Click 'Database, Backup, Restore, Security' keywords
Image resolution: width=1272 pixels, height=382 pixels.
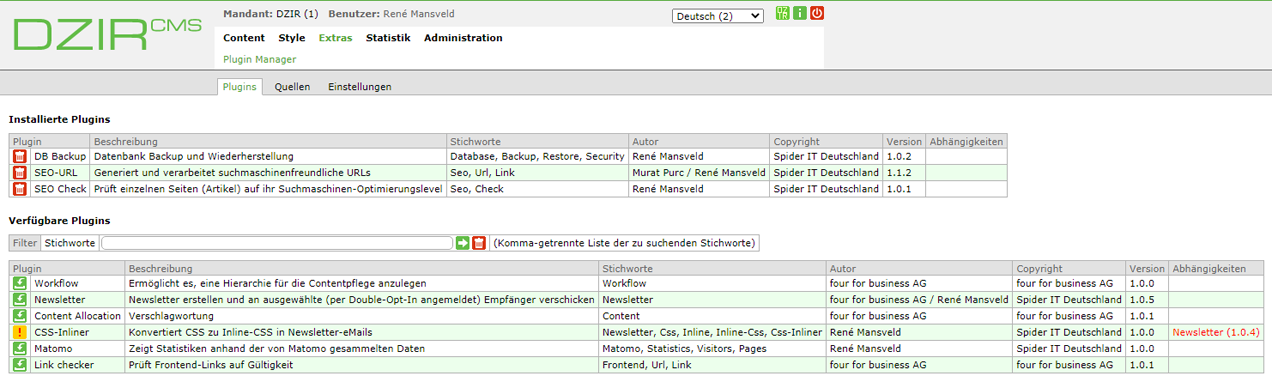pos(537,157)
